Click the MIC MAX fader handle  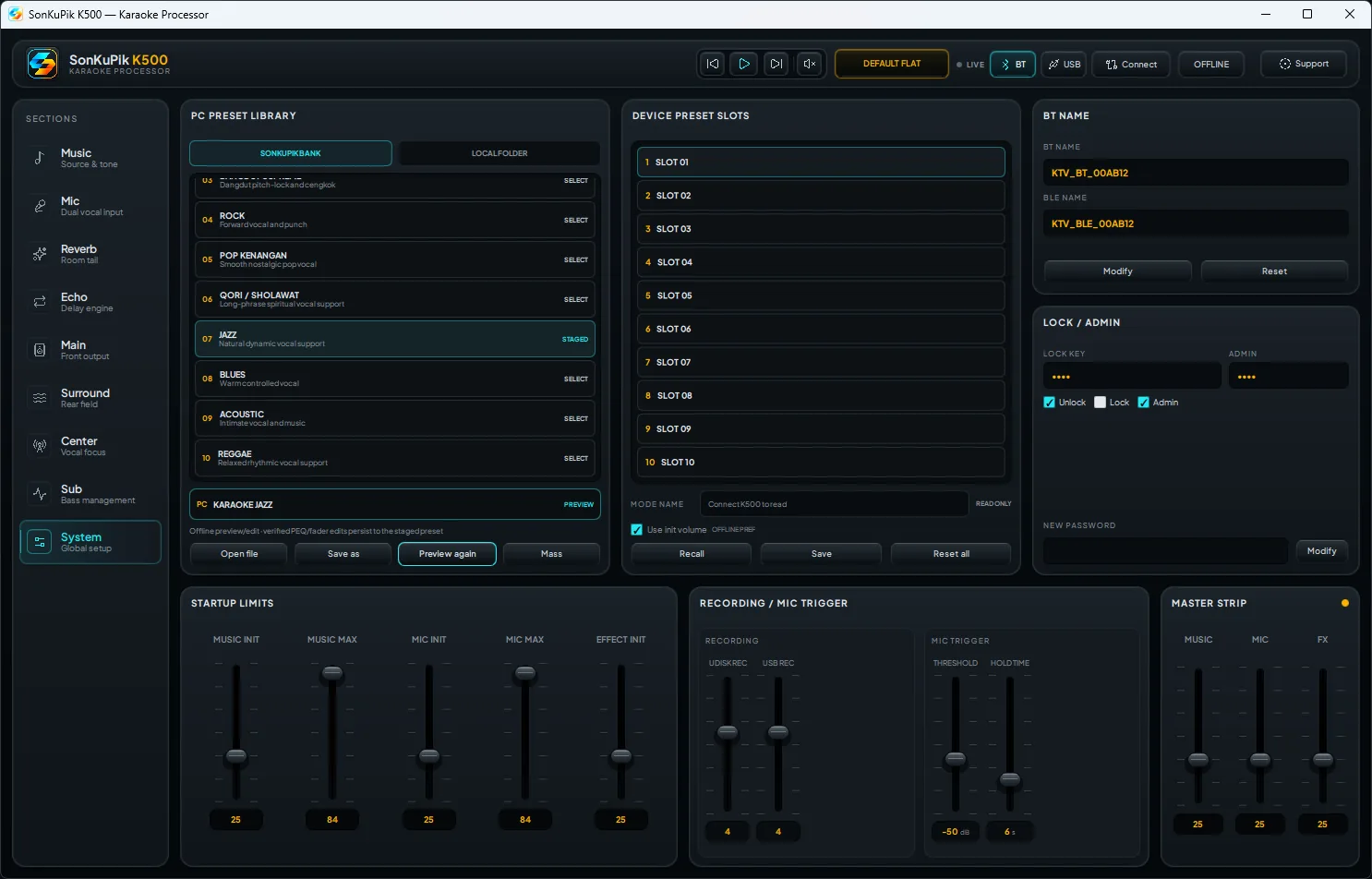point(525,674)
